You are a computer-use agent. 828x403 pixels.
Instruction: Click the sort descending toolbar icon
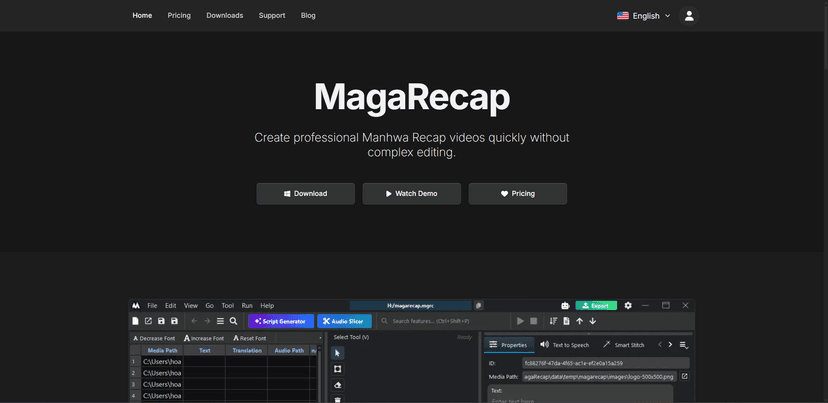tap(553, 321)
